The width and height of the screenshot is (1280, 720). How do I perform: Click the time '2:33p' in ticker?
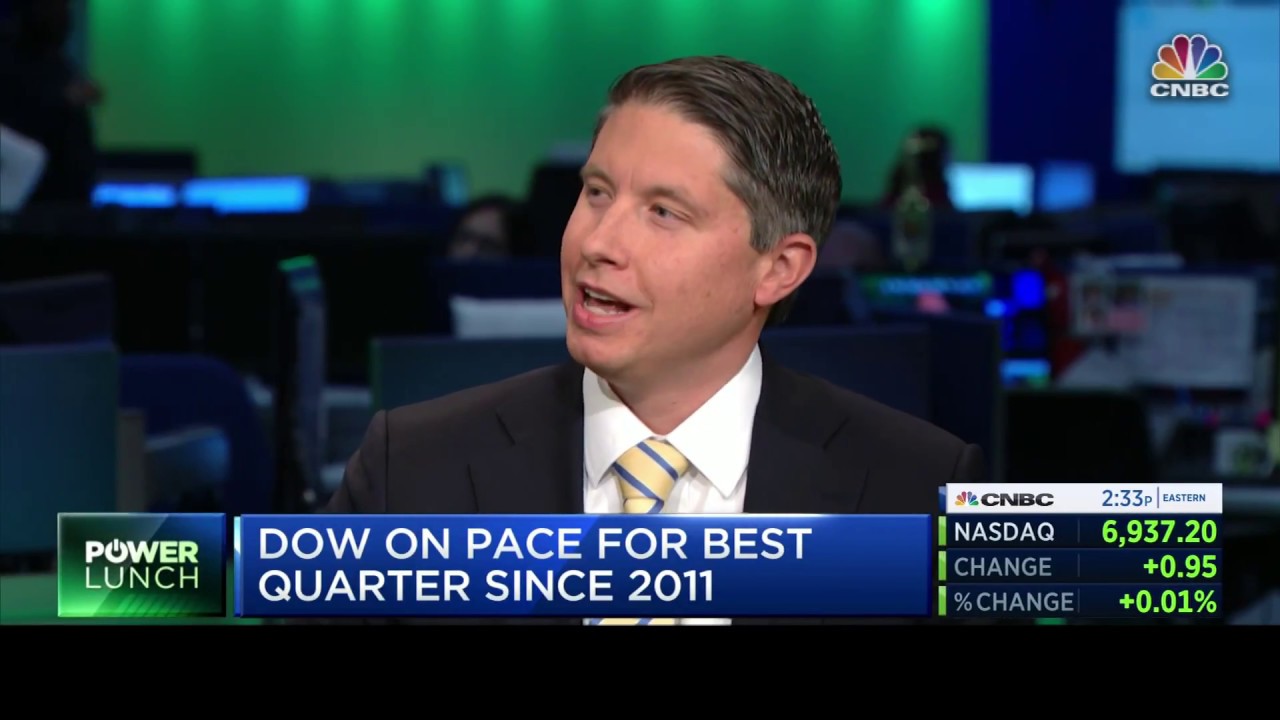pos(1126,498)
